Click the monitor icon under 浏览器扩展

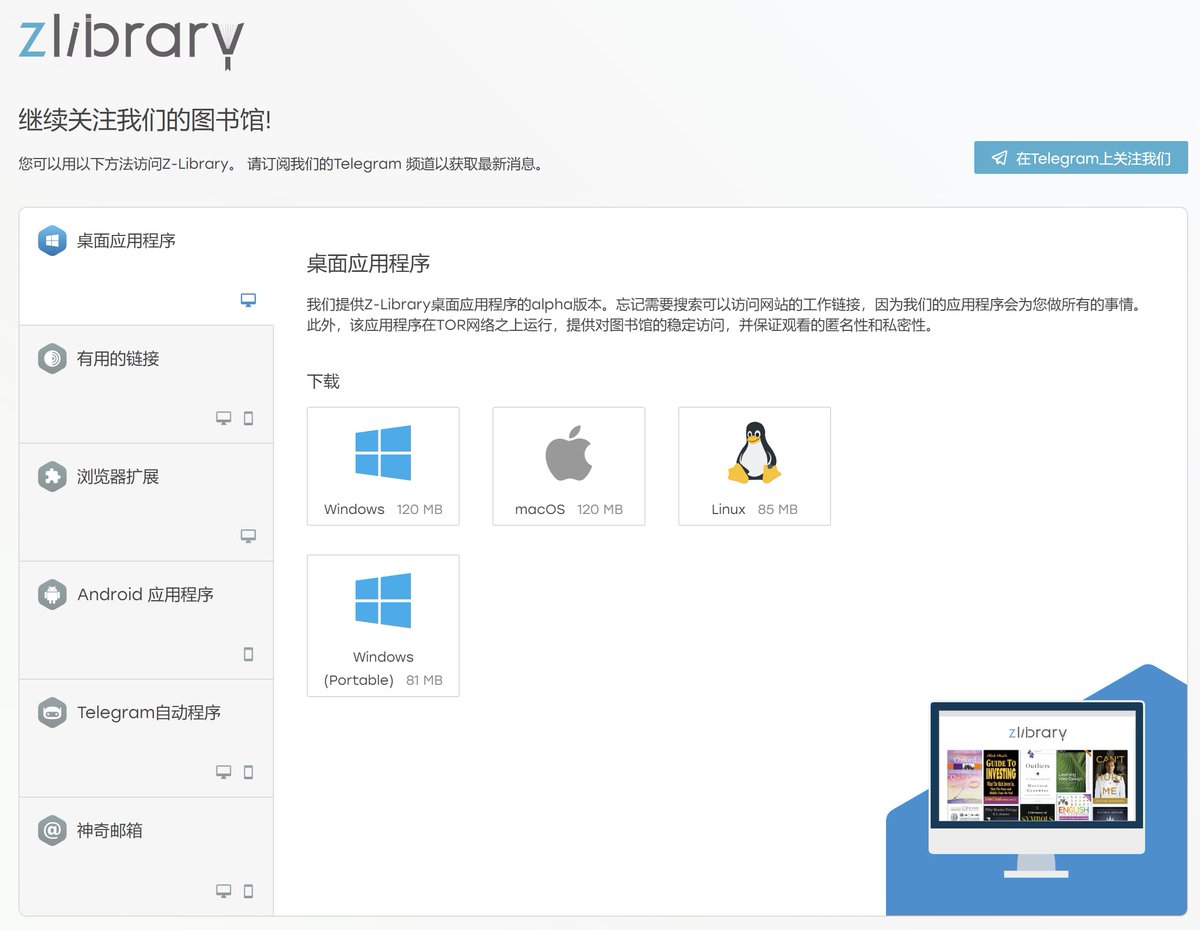coord(249,536)
